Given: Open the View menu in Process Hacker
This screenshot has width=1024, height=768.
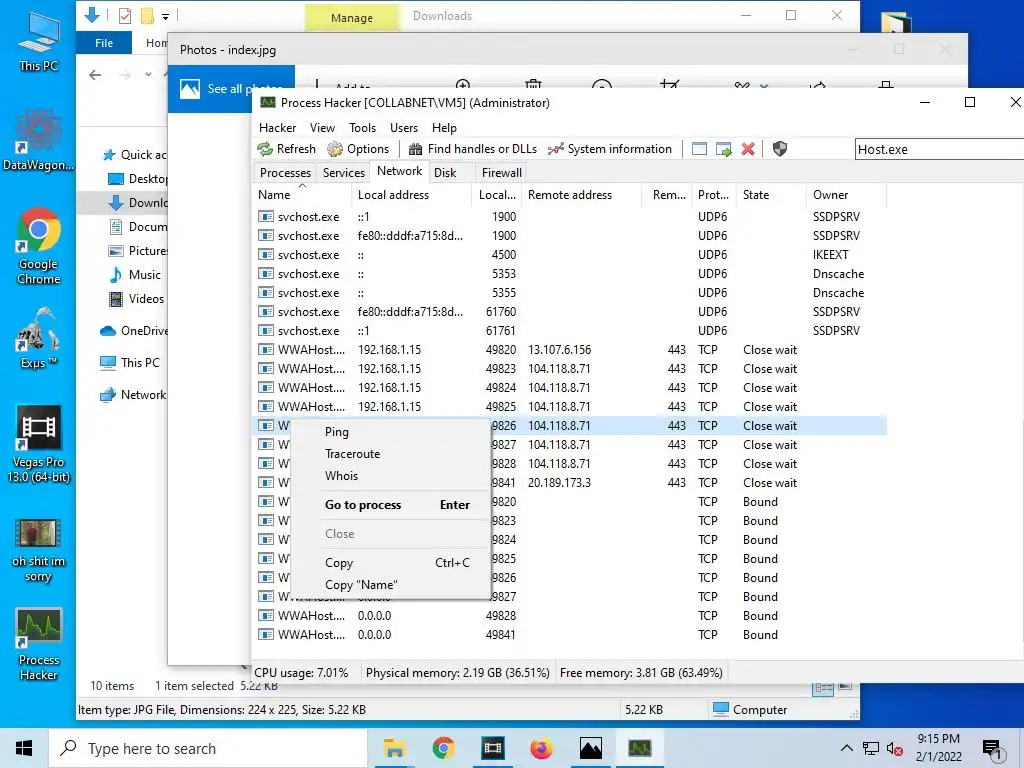Looking at the screenshot, I should (x=322, y=128).
